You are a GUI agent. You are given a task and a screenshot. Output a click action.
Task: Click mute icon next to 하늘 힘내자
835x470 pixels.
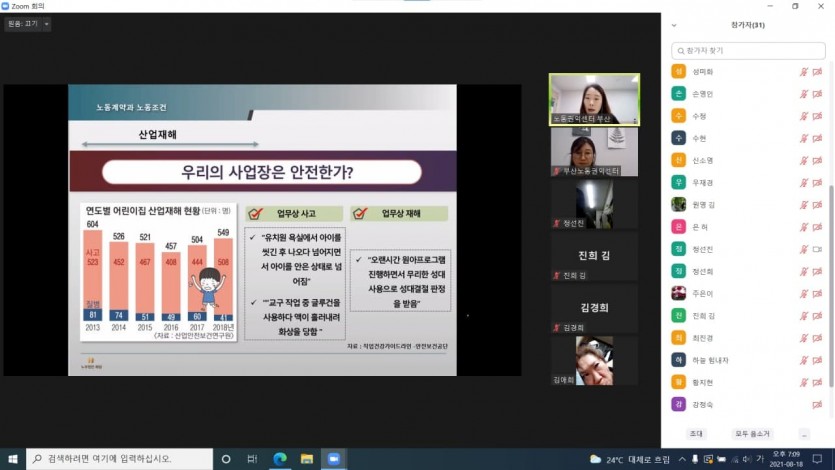click(804, 360)
